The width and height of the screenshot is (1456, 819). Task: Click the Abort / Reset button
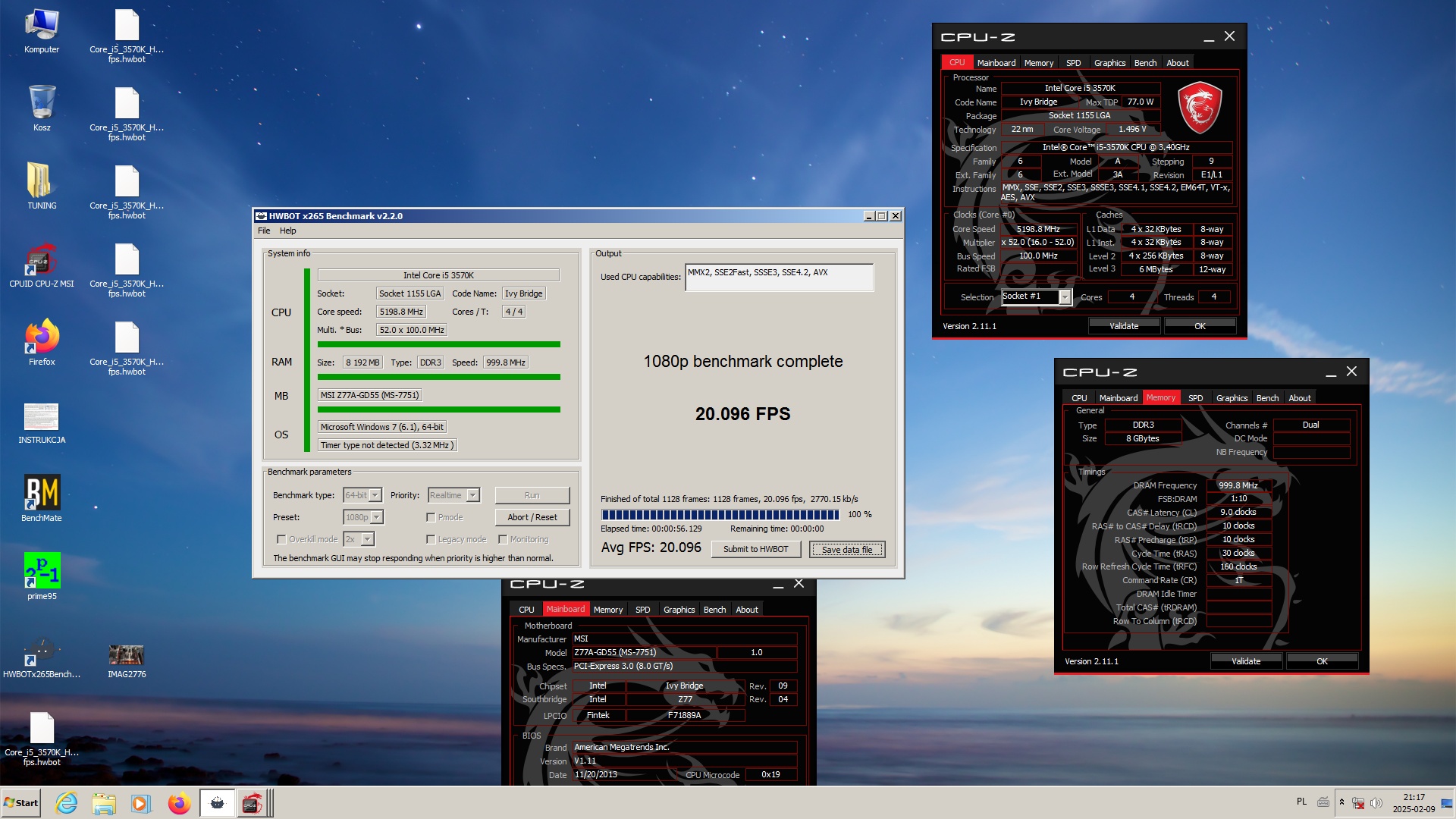pyautogui.click(x=532, y=517)
